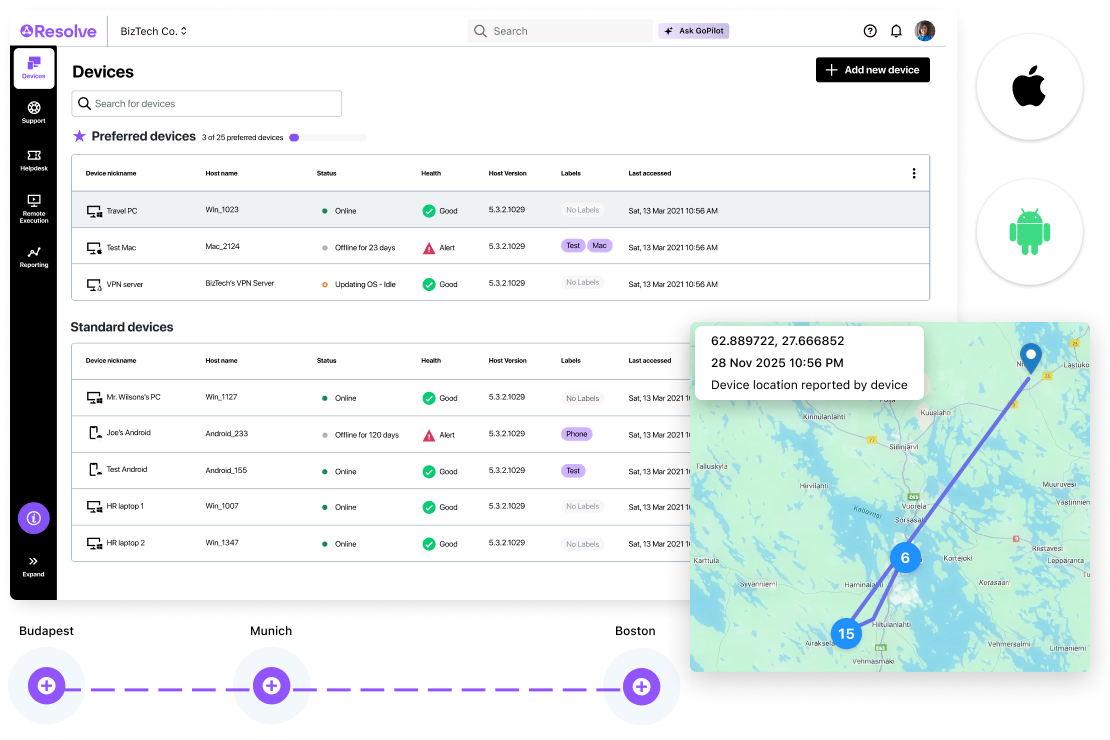This screenshot has width=1110, height=740.
Task: Open the user avatar in the top bar
Action: [x=924, y=30]
